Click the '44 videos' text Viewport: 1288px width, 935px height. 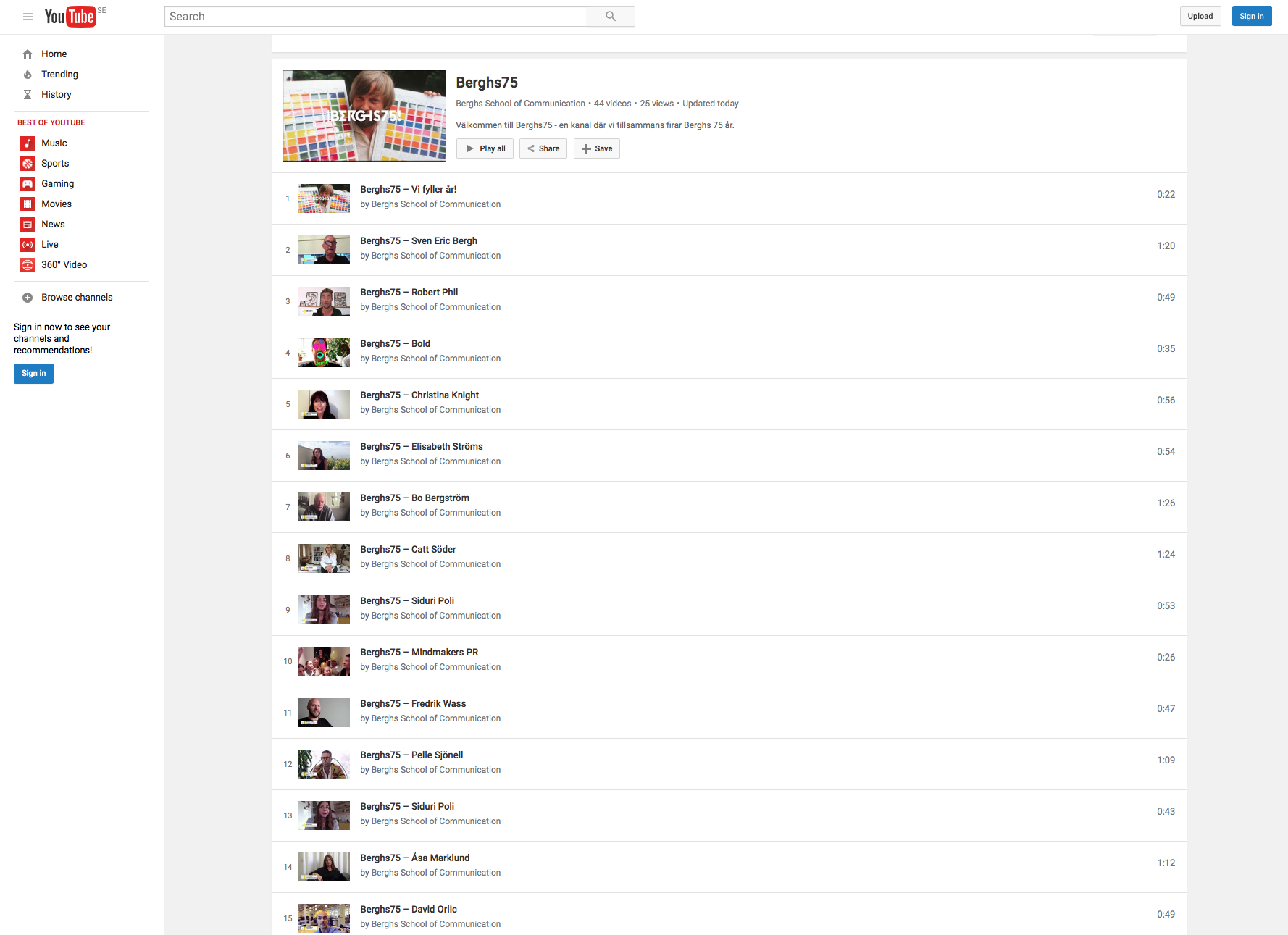coord(613,104)
